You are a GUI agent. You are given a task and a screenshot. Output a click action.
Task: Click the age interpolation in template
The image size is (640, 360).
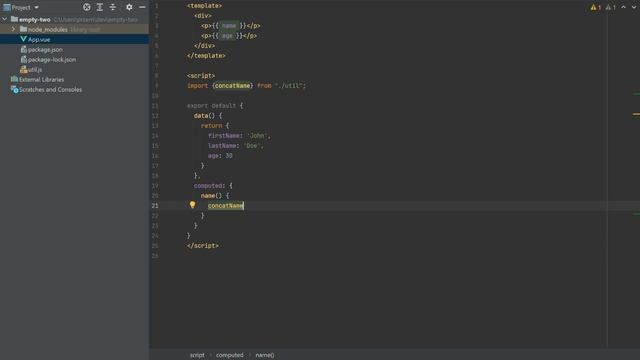tap(227, 36)
